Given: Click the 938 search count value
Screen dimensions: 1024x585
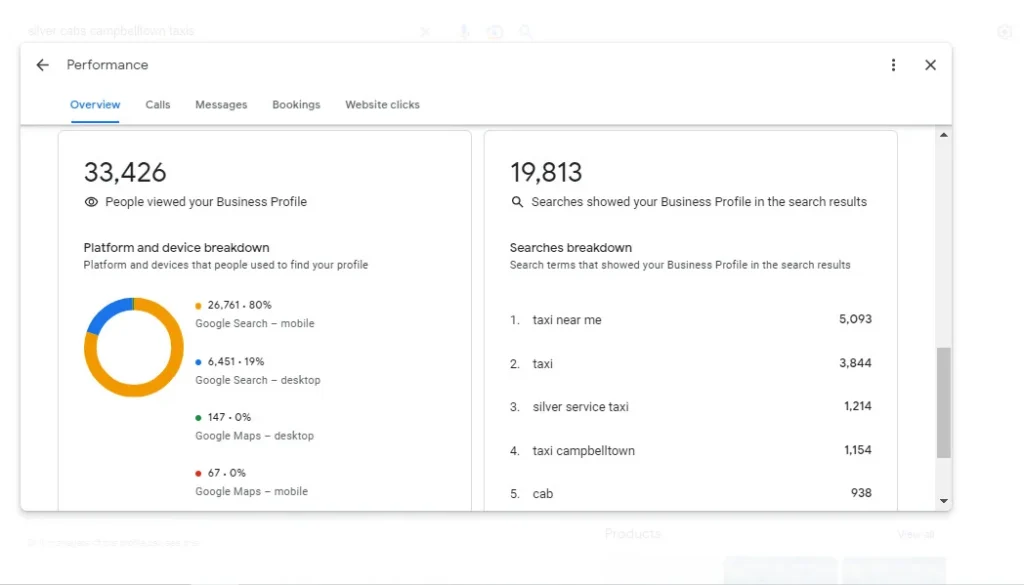Looking at the screenshot, I should coord(861,493).
